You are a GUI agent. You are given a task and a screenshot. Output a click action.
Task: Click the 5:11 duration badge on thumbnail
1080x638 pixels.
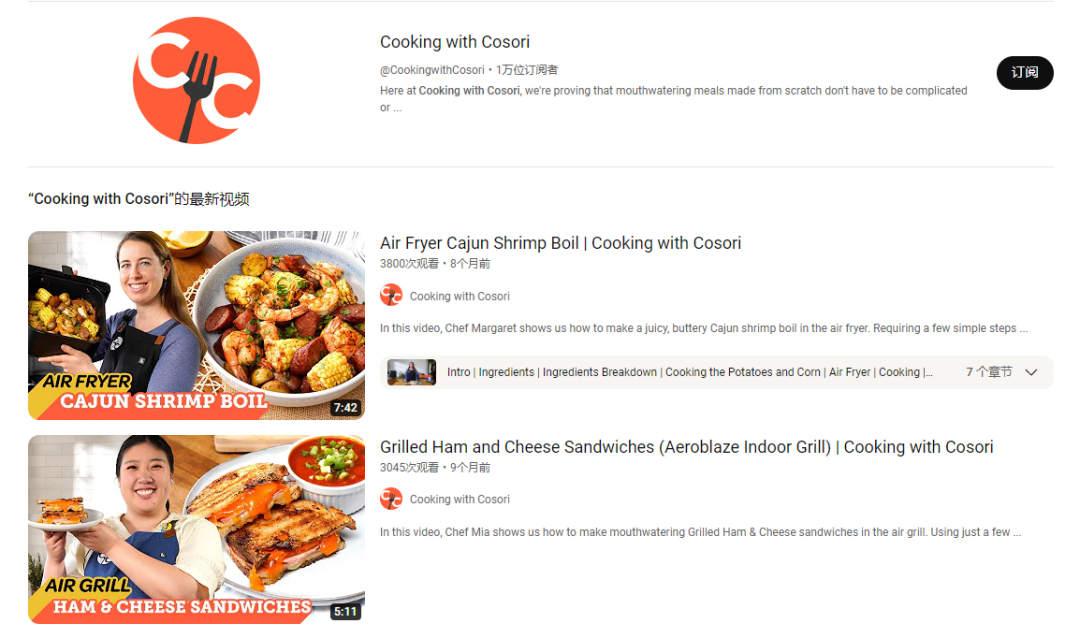pos(345,611)
